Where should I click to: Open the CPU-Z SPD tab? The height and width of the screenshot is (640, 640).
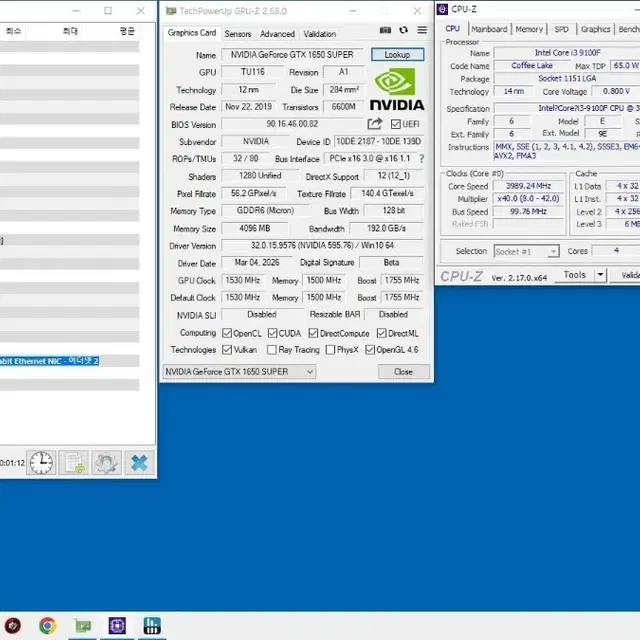(x=562, y=29)
